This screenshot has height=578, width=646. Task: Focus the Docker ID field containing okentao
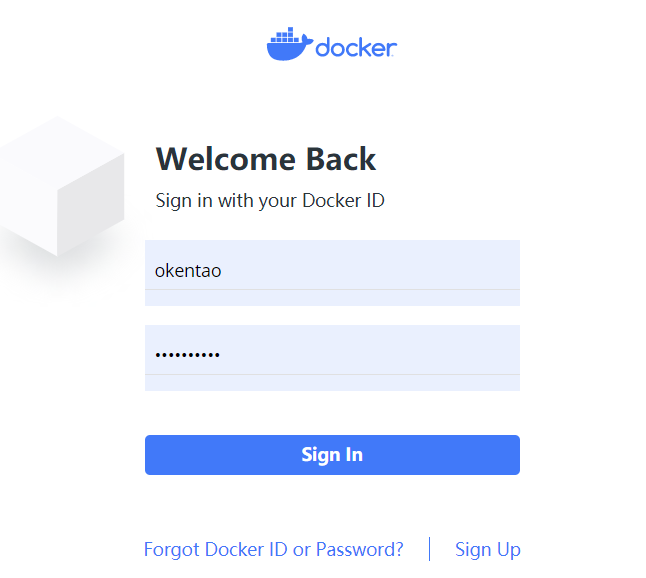[x=332, y=273]
